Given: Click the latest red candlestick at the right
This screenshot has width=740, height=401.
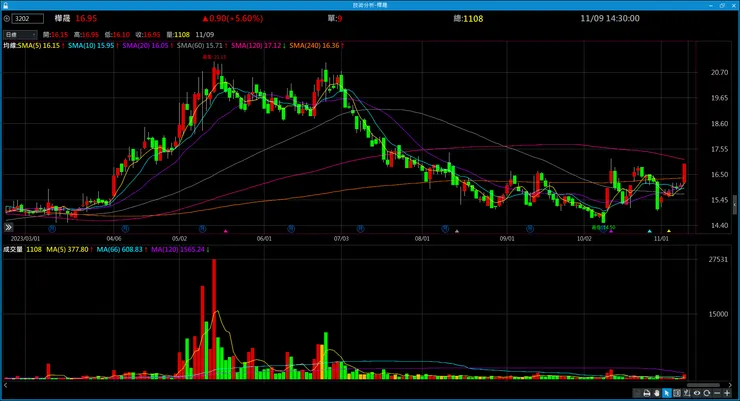Looking at the screenshot, I should pos(684,173).
